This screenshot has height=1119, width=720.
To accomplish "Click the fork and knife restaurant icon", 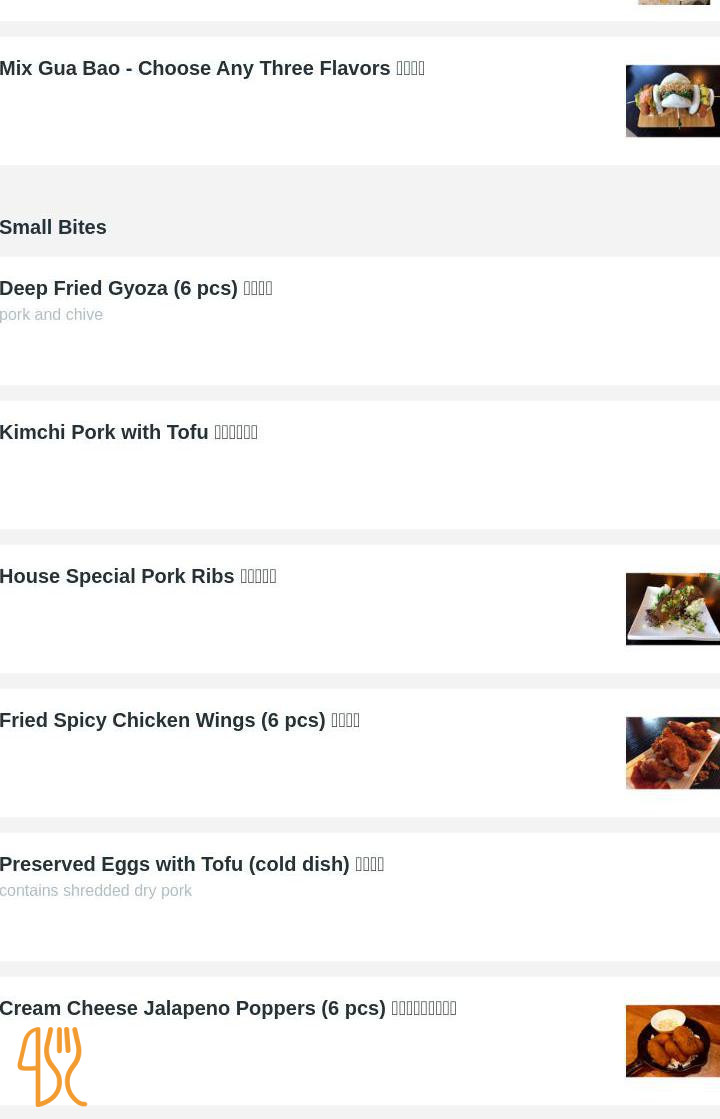I will tap(52, 1066).
